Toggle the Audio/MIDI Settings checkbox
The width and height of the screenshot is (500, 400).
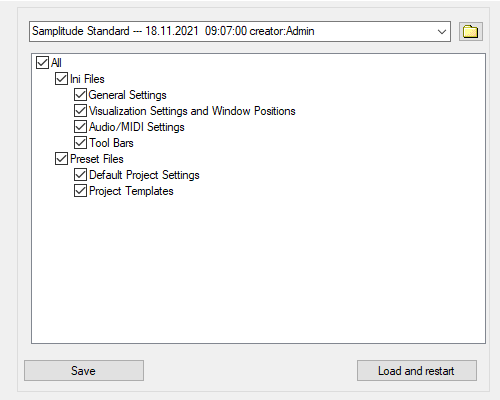pyautogui.click(x=80, y=127)
